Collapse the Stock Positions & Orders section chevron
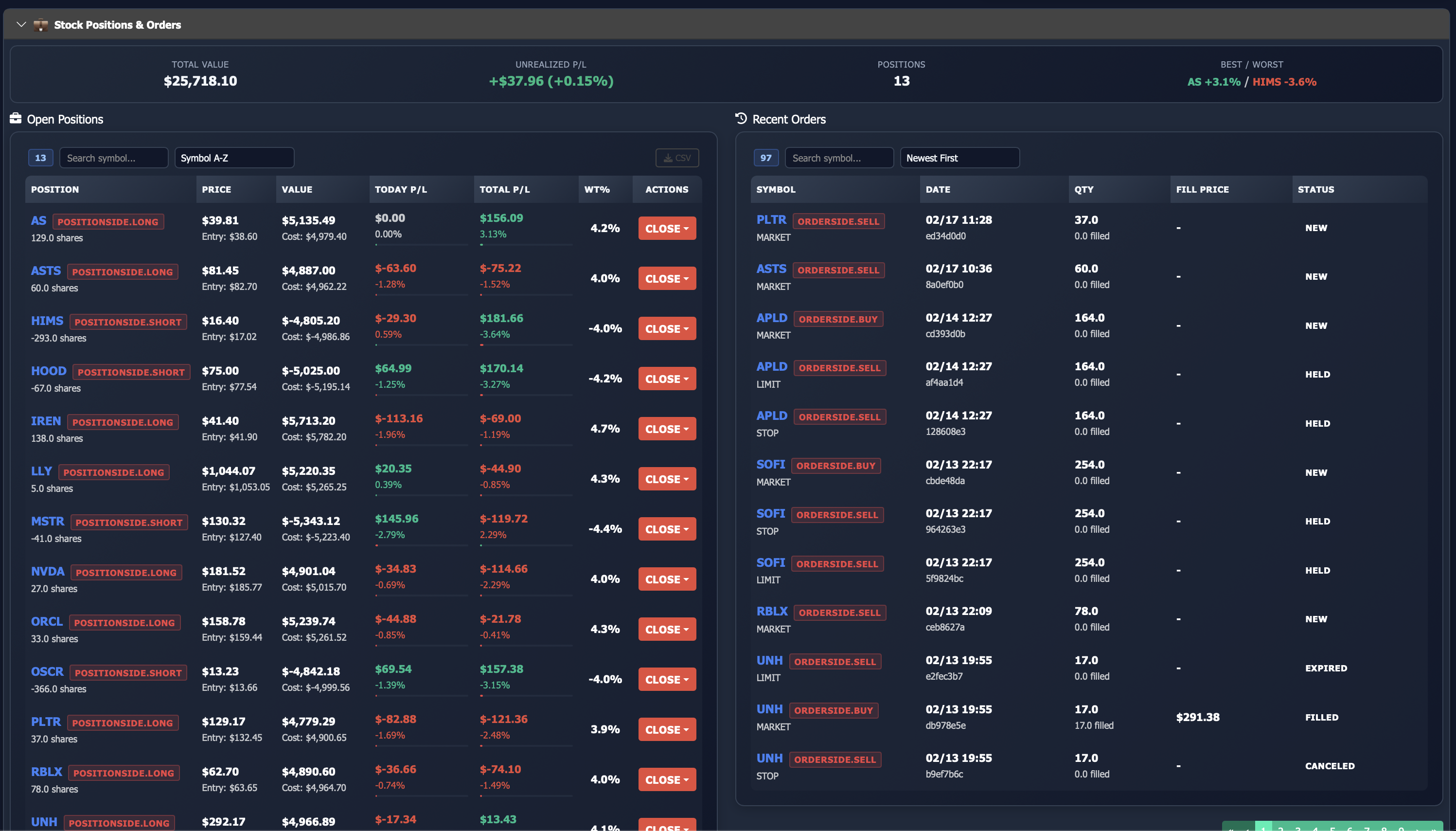Image resolution: width=1456 pixels, height=831 pixels. (x=21, y=24)
